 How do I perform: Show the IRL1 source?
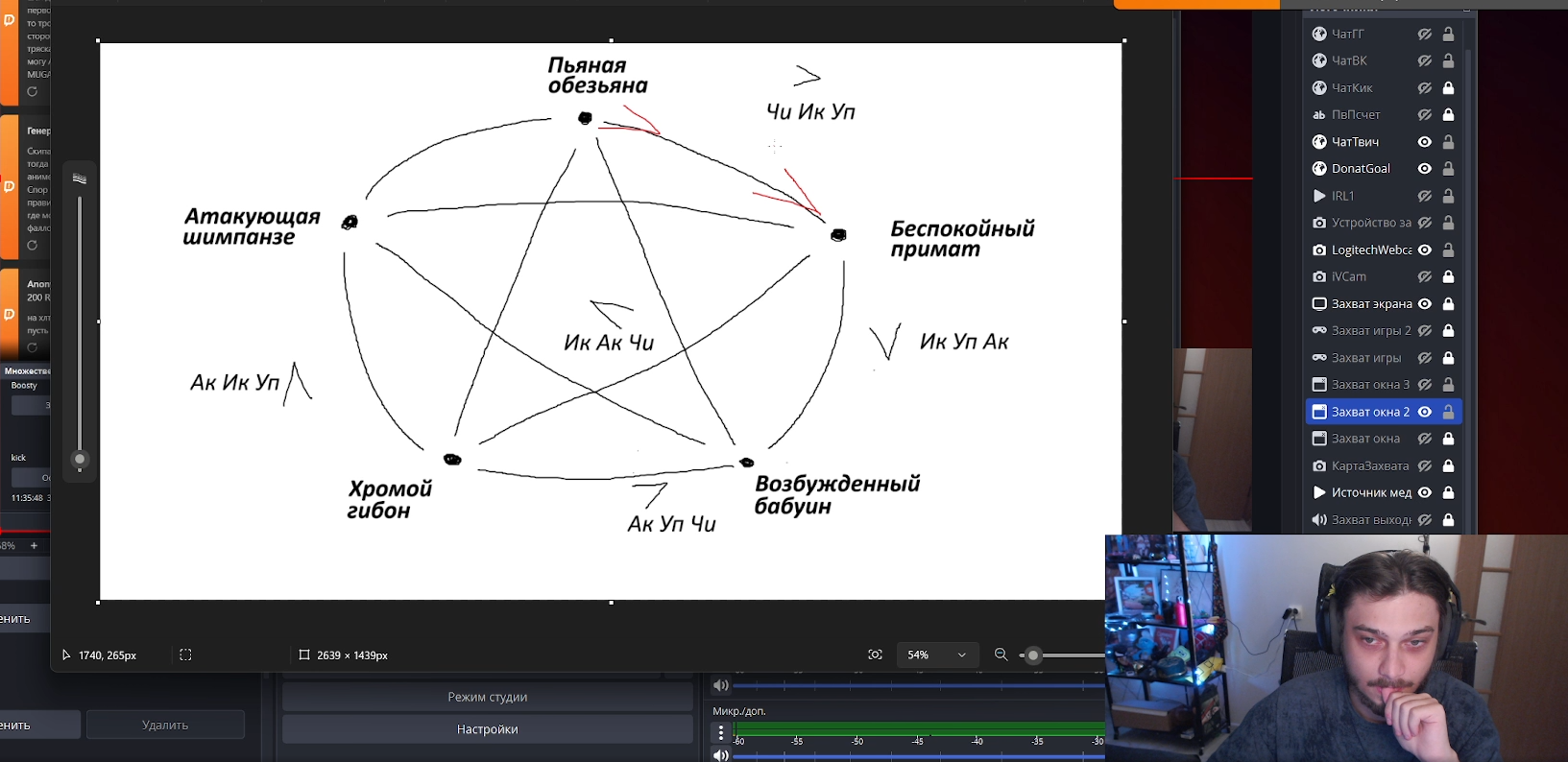[x=1425, y=196]
